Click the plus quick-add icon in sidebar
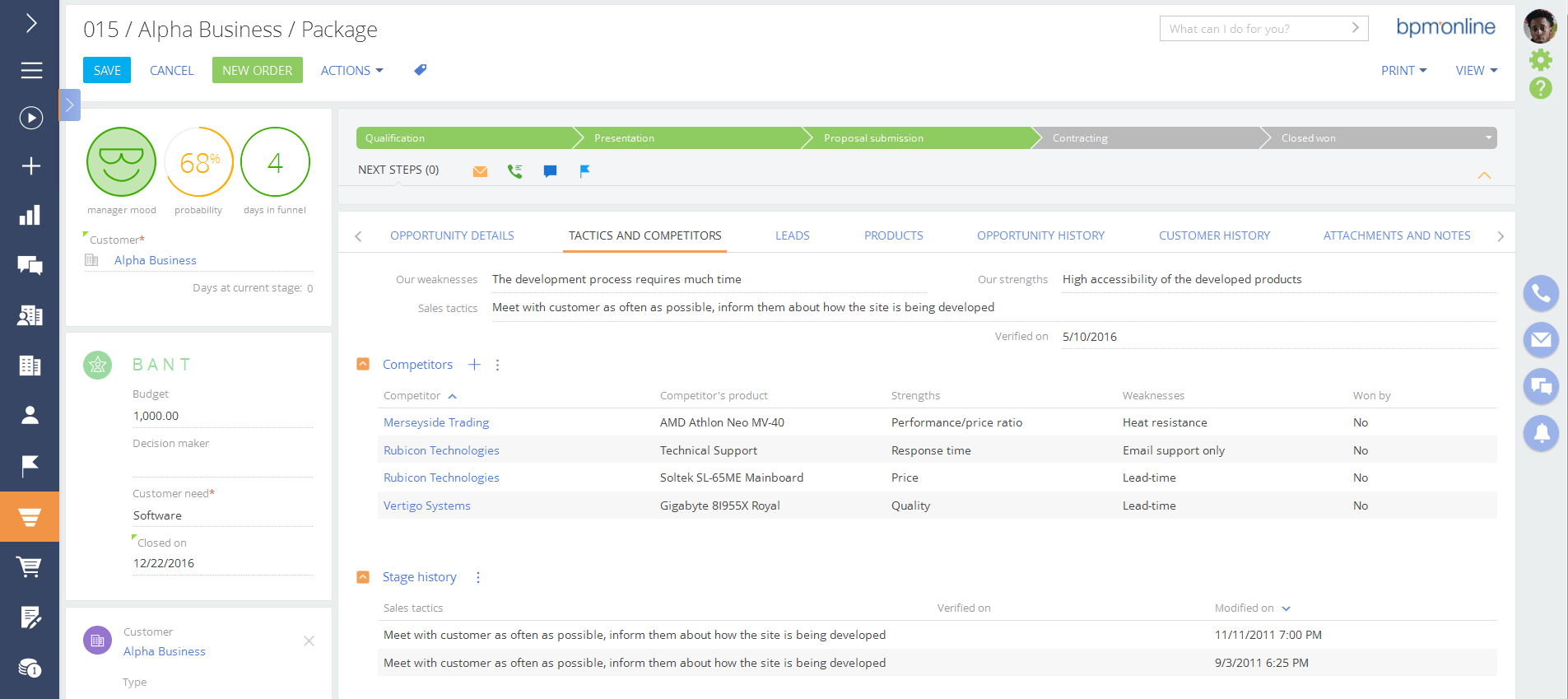1568x699 pixels. click(30, 165)
